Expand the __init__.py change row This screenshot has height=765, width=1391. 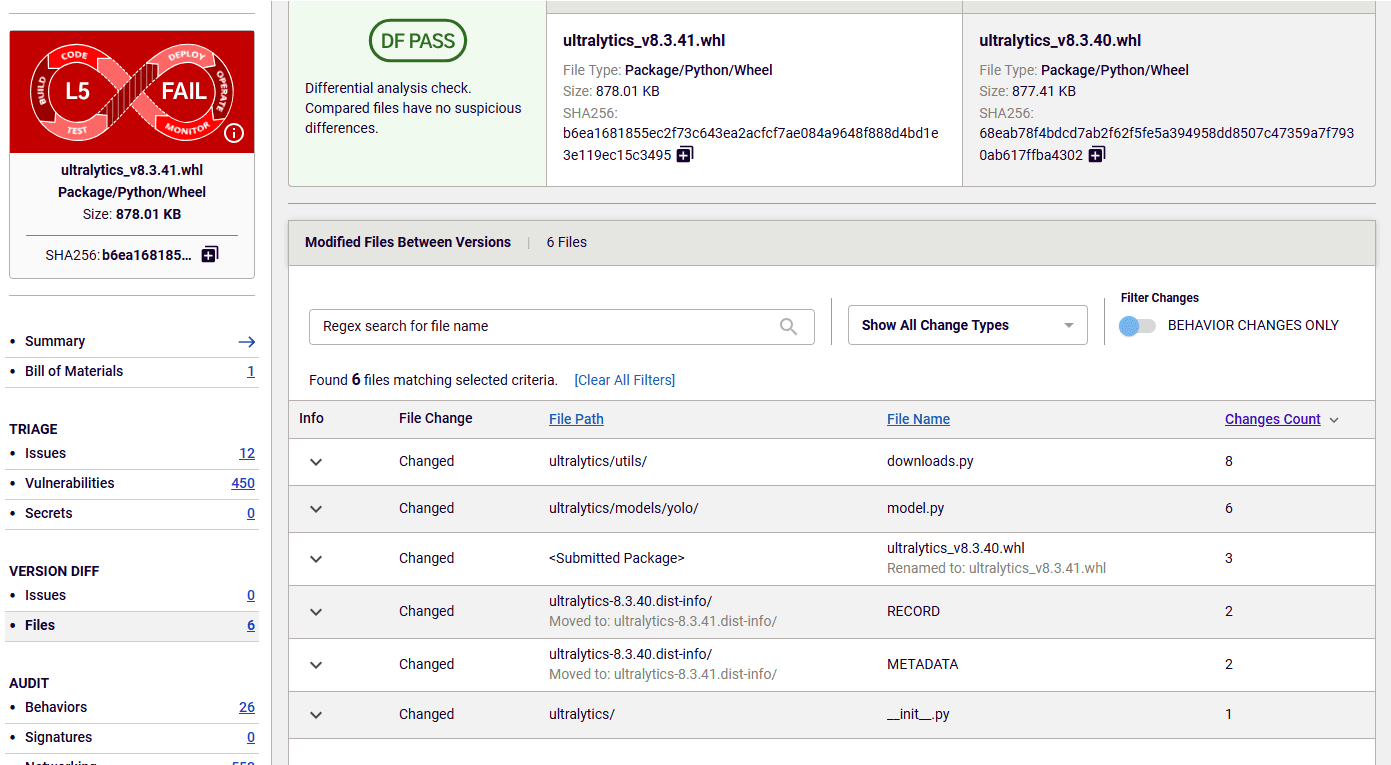pyautogui.click(x=315, y=715)
